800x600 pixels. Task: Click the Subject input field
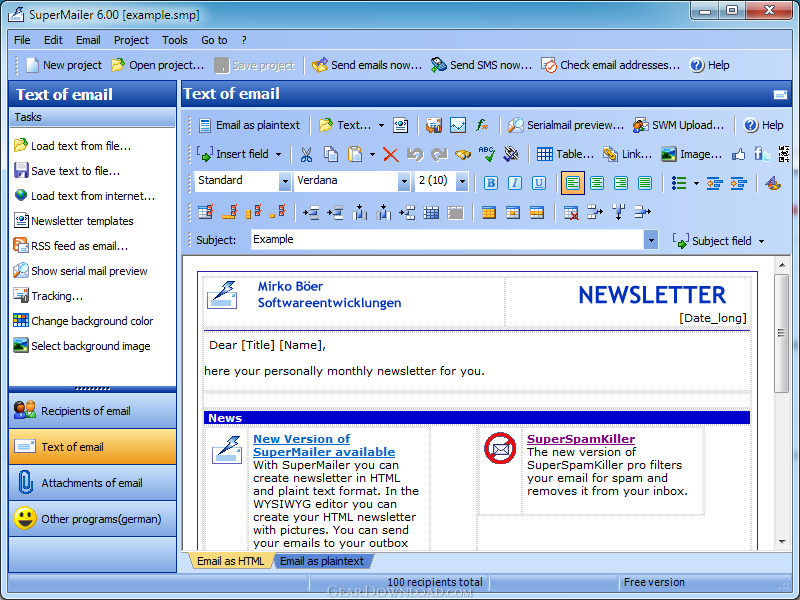(447, 240)
